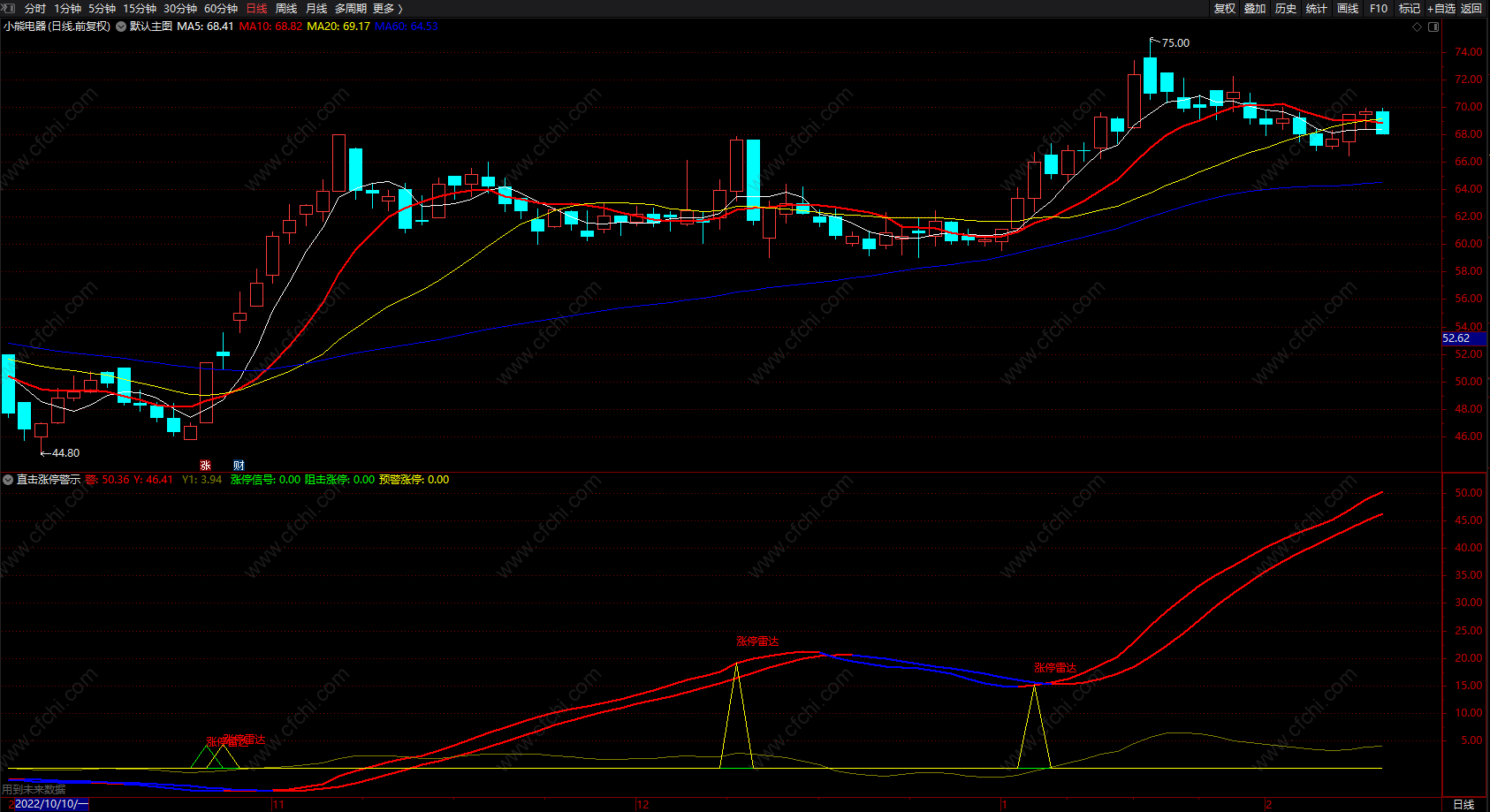Click the 统计 statistics button
This screenshot has width=1490, height=812.
click(1317, 9)
